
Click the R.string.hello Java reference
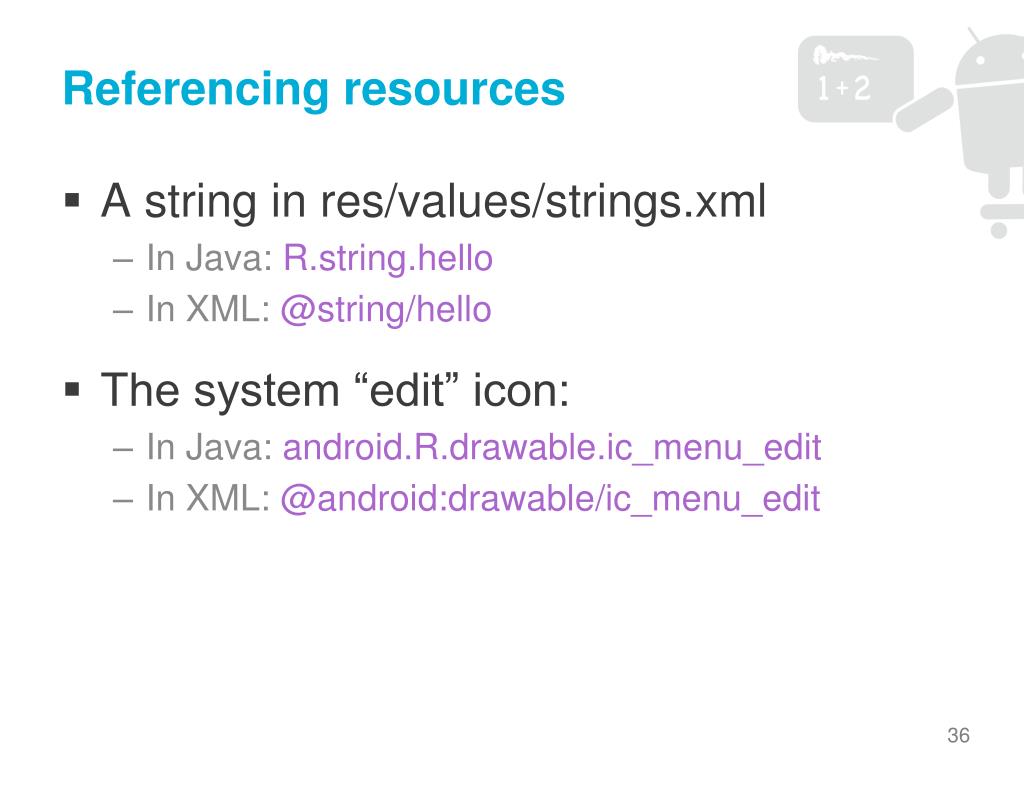(387, 259)
